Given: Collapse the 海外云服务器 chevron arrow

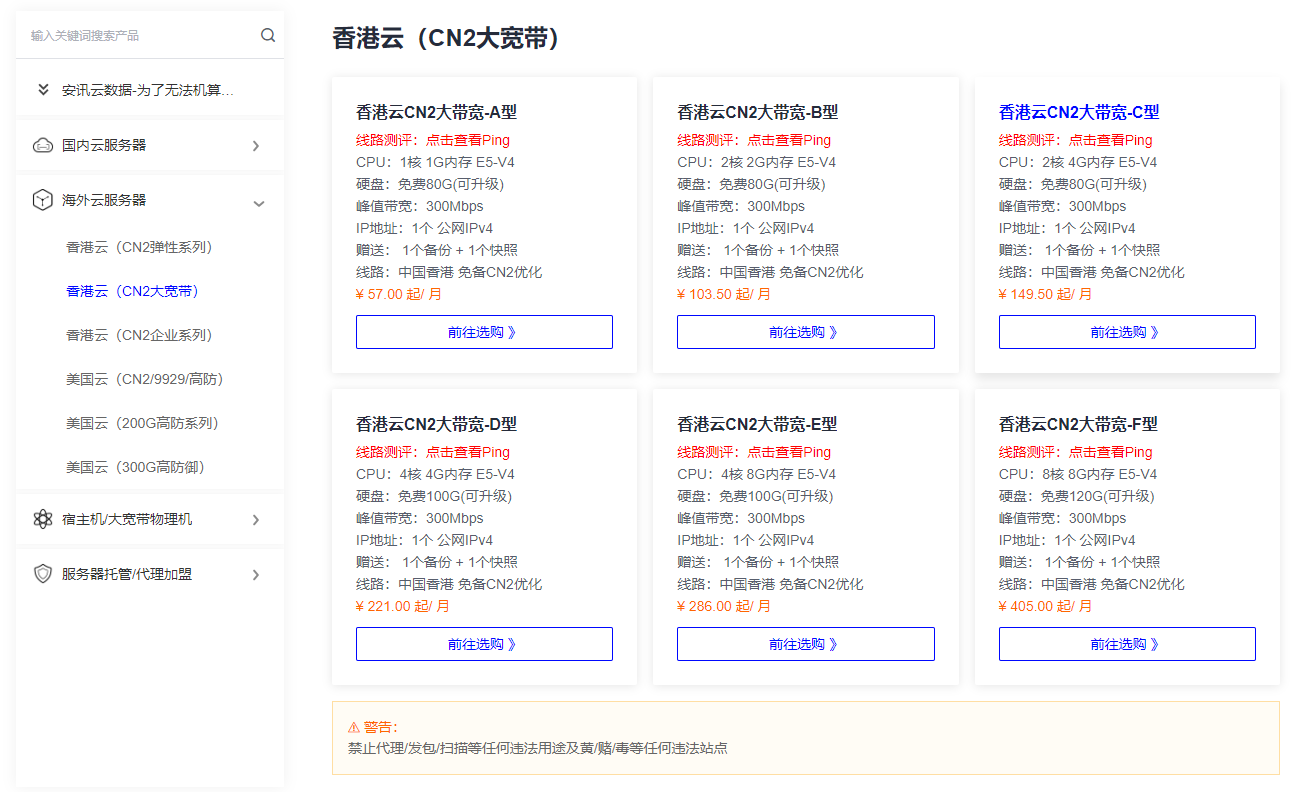Looking at the screenshot, I should (259, 203).
